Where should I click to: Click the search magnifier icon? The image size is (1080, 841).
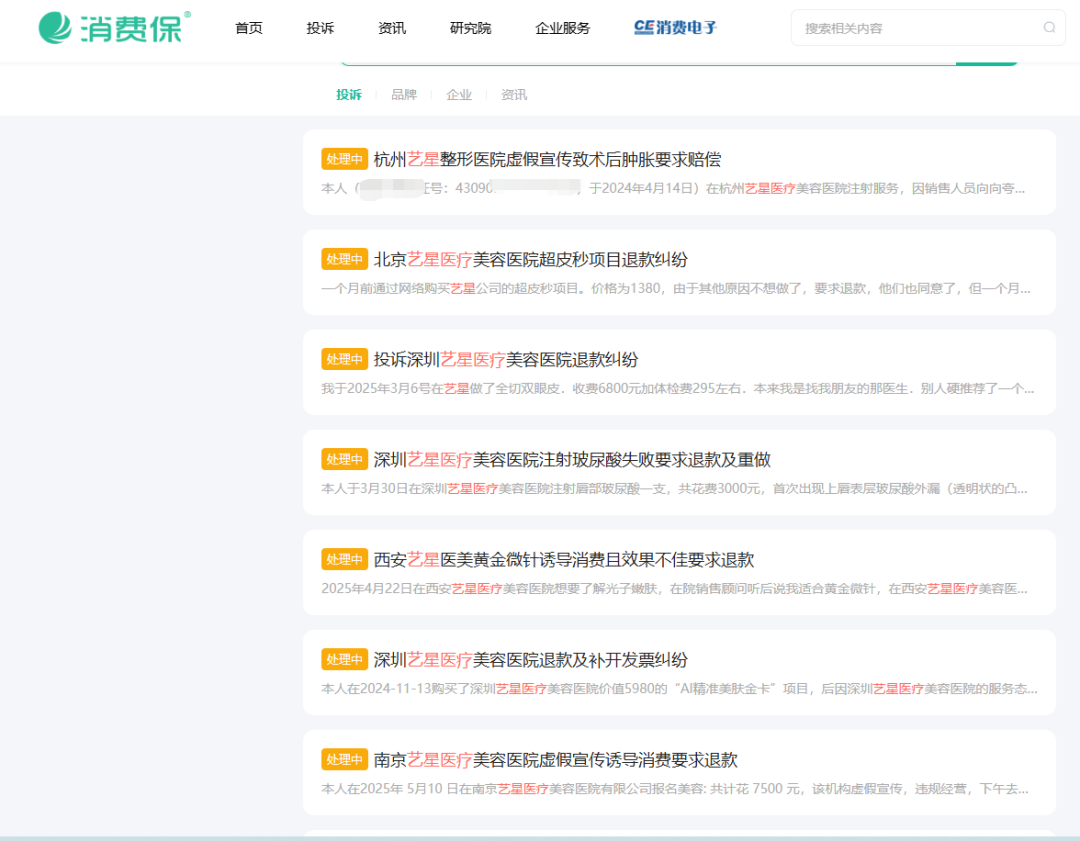point(1049,28)
